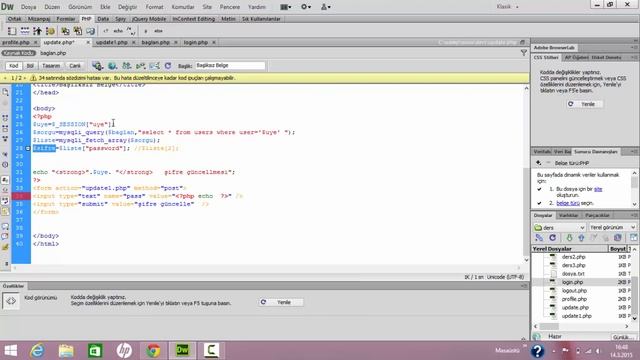Select the jQuery Mobile insert tab
This screenshot has height=360, width=640.
click(x=149, y=19)
